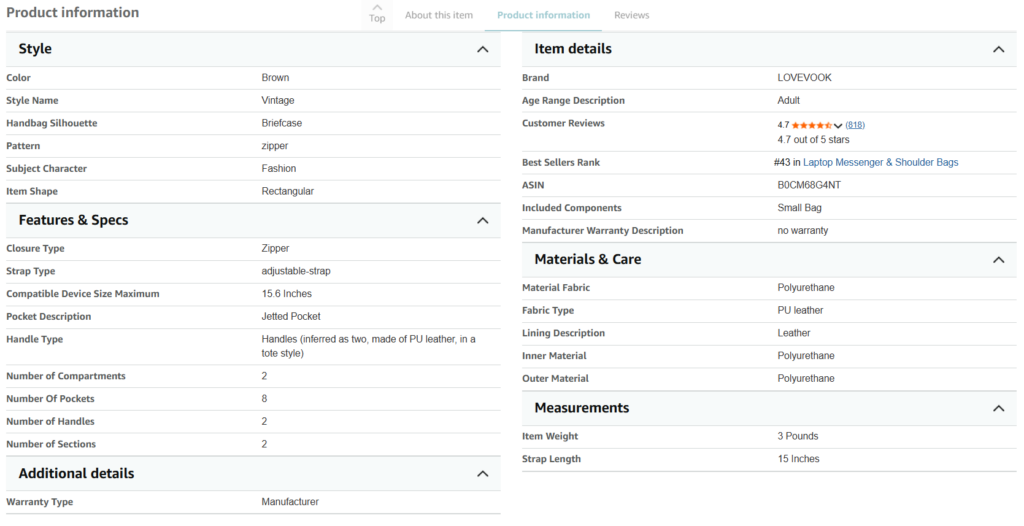Select the Product information tab
This screenshot has height=526, width=1024.
(x=543, y=15)
